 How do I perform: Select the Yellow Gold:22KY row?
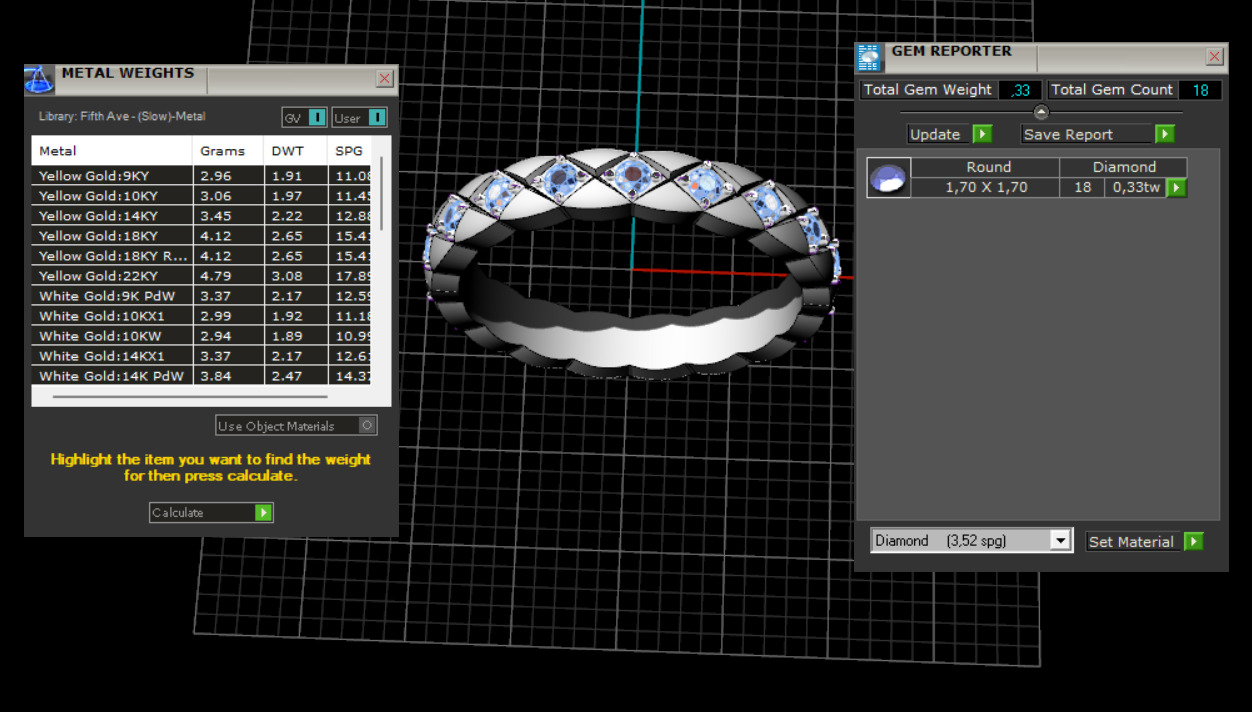click(x=201, y=276)
